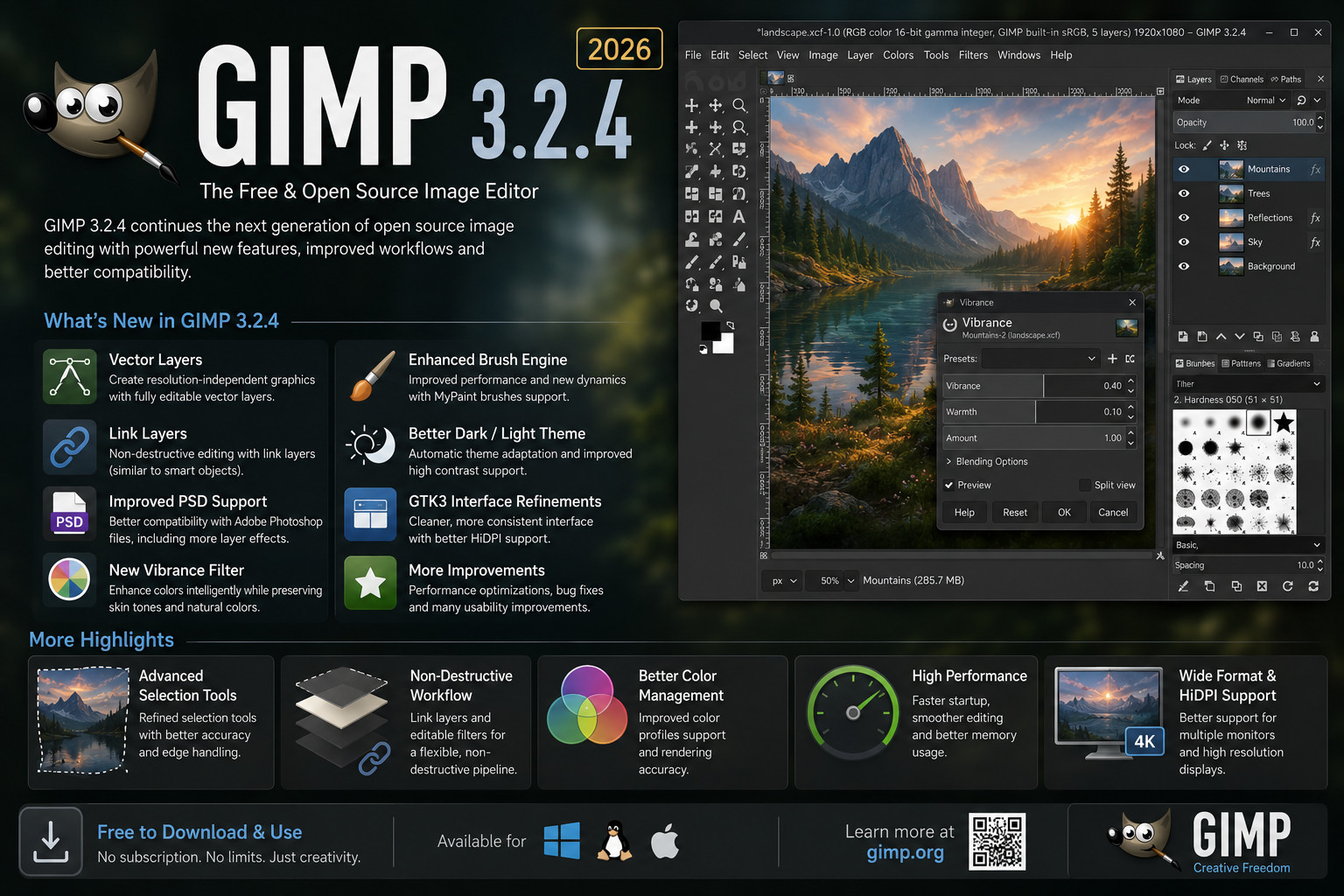1344x896 pixels.
Task: Swap foreground and background colors arrow
Action: pyautogui.click(x=730, y=325)
